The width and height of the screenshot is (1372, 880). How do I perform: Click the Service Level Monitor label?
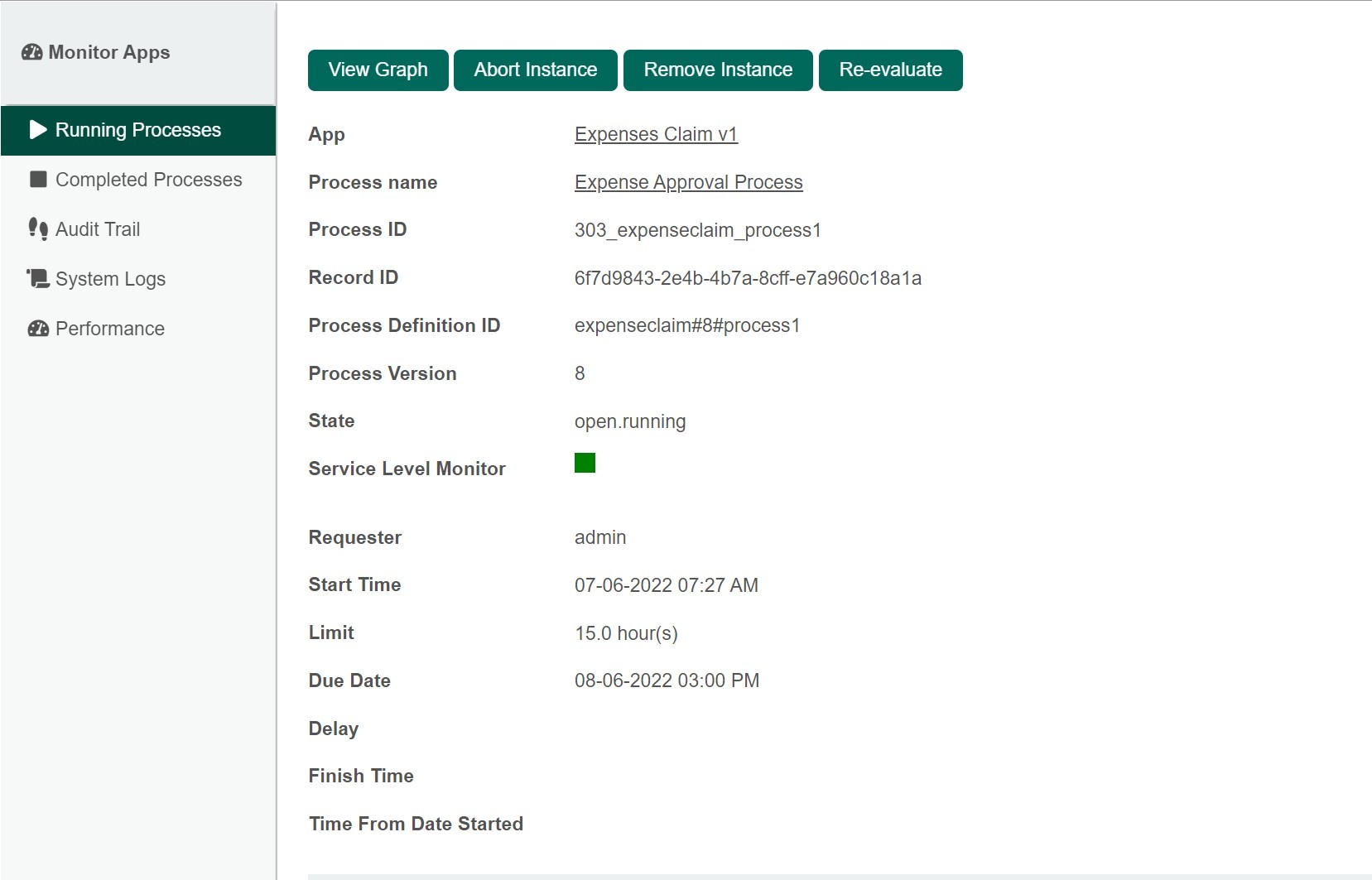(x=407, y=469)
